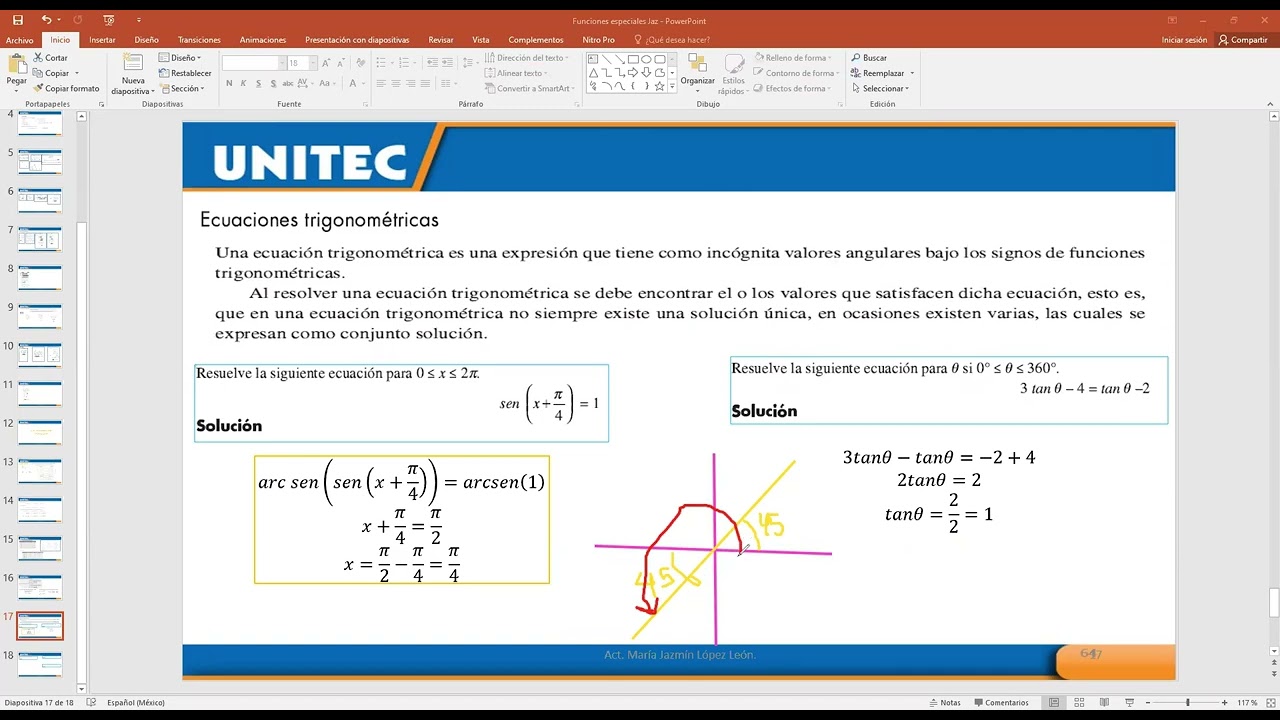Click the 117 % zoom level
1280x720 pixels.
click(x=1247, y=702)
